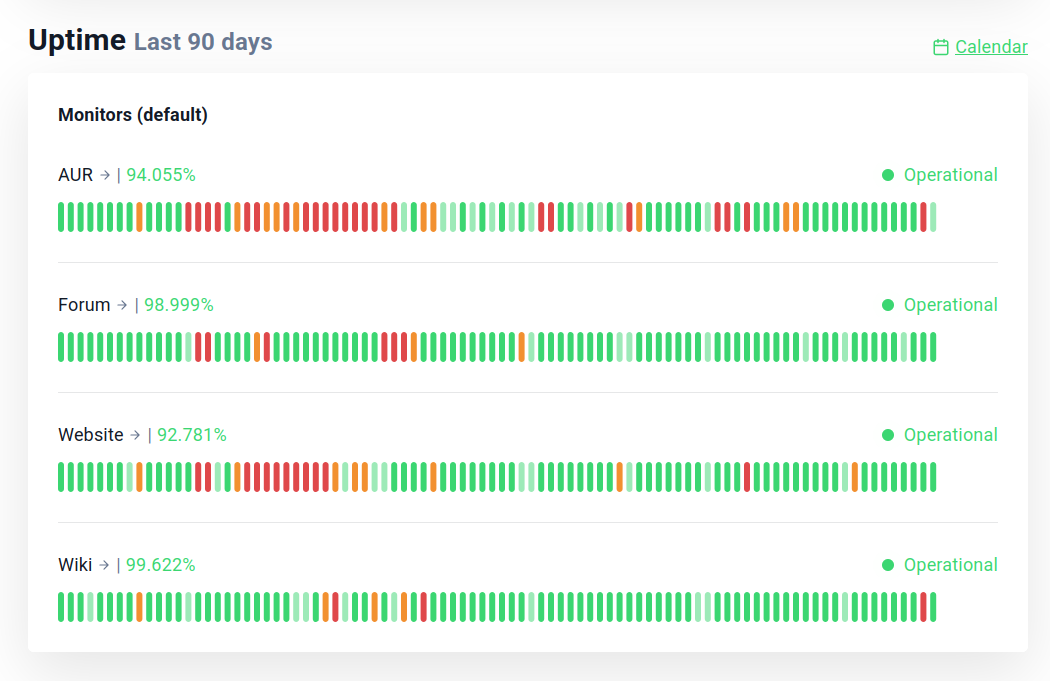Click the green status dot for Wiki
1050x681 pixels.
pos(888,565)
